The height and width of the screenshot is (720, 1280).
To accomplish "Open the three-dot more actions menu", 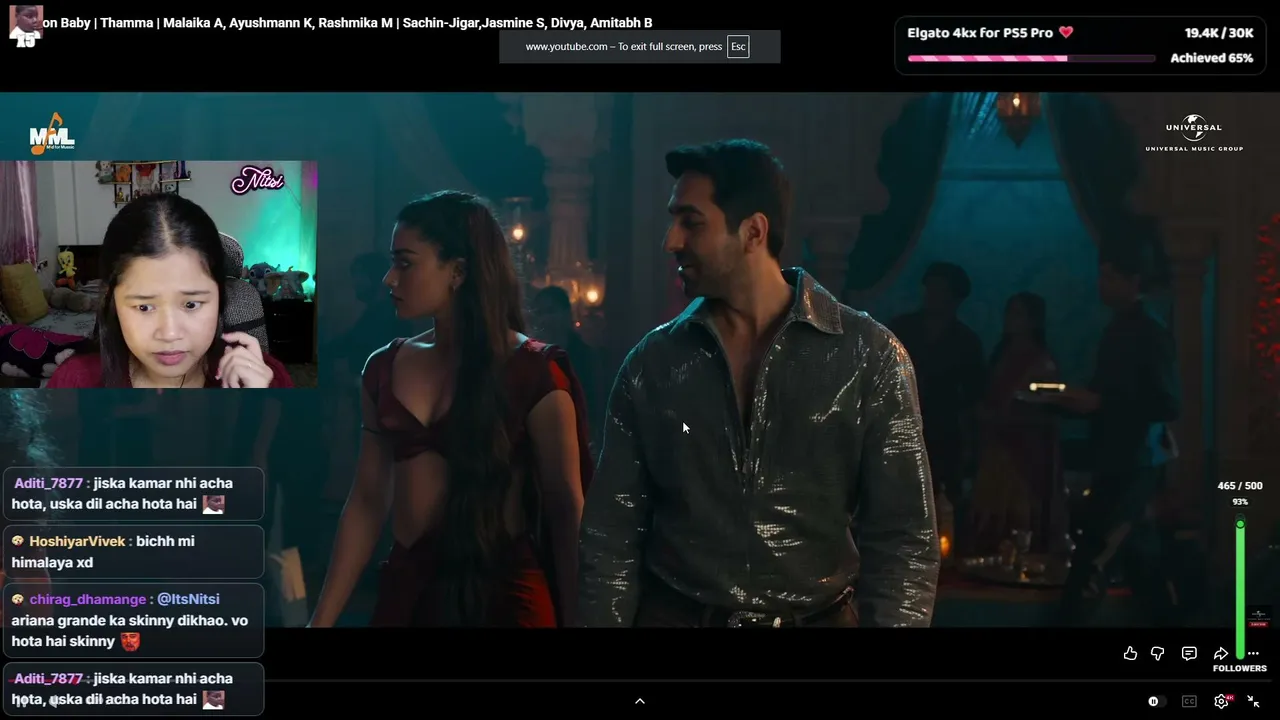I will (x=1253, y=653).
